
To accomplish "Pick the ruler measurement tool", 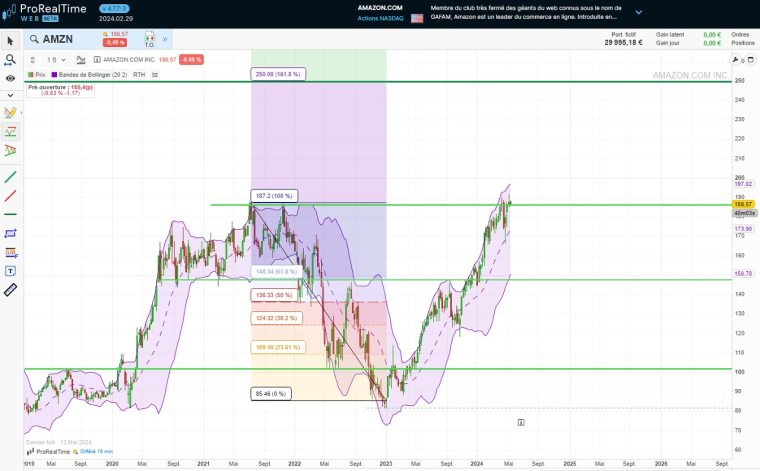I will 10,290.
